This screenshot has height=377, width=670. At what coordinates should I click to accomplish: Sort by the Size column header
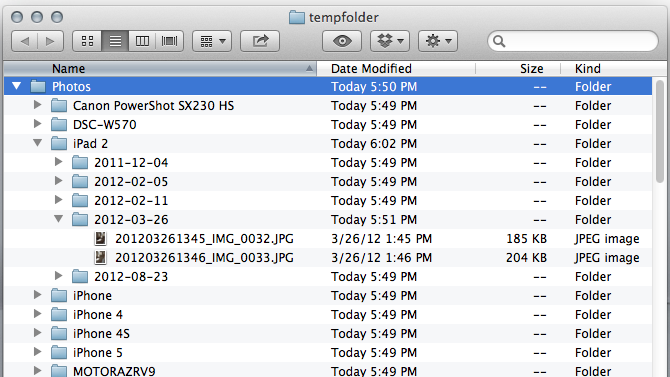click(518, 68)
